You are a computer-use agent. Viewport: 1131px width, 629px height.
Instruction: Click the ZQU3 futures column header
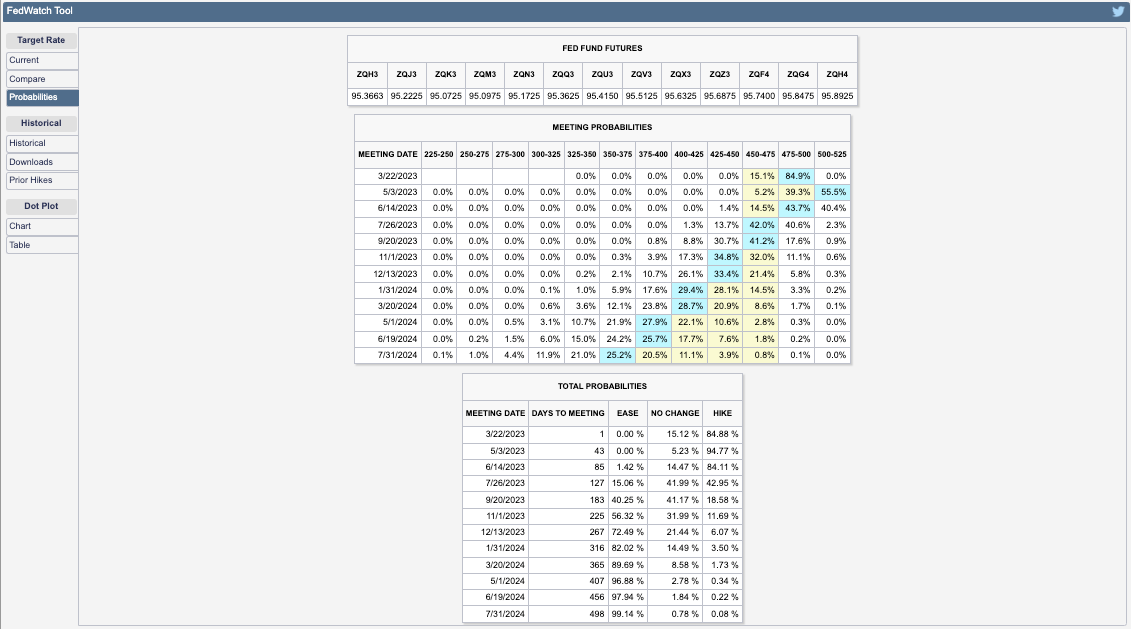(x=602, y=74)
